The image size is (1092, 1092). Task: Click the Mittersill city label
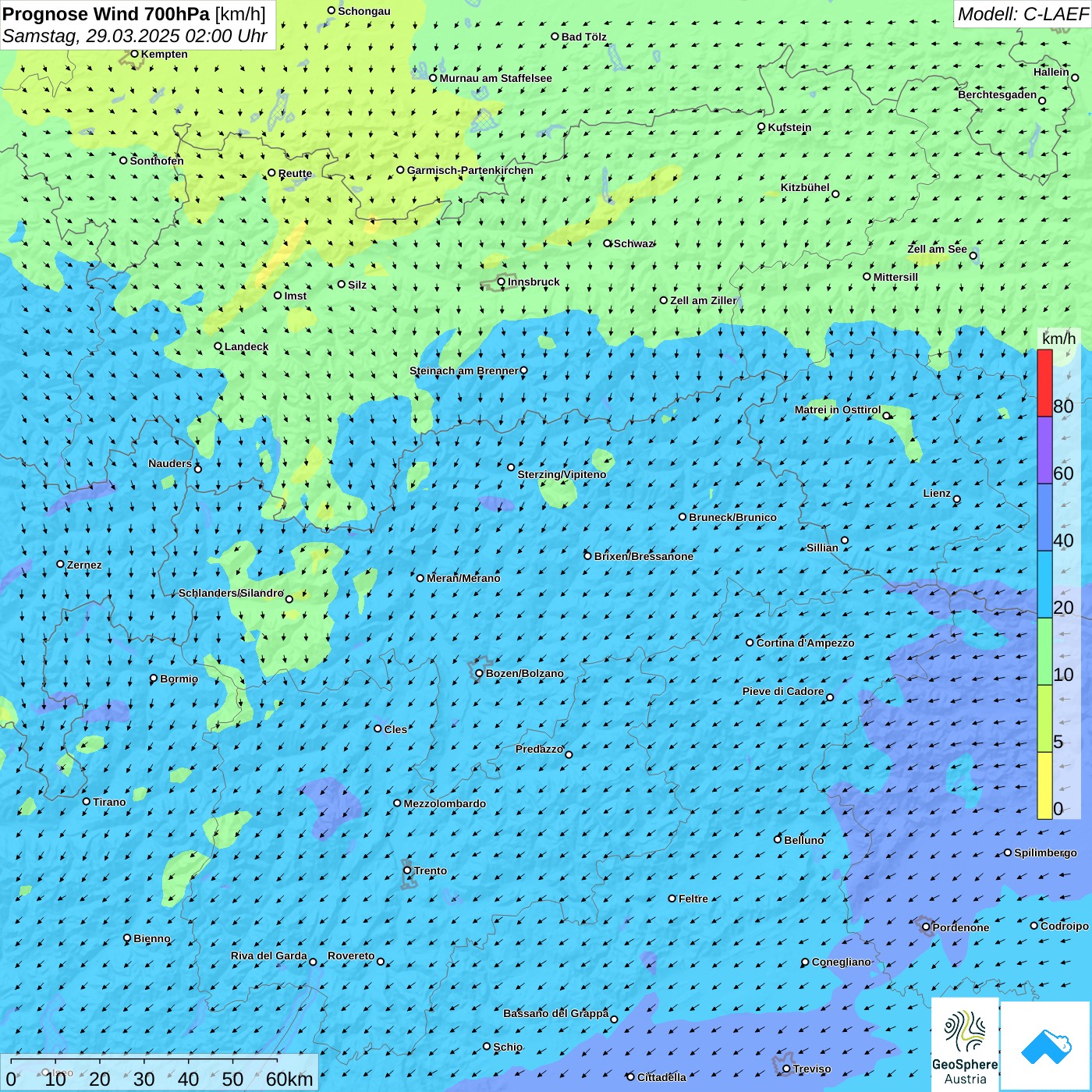[x=895, y=277]
